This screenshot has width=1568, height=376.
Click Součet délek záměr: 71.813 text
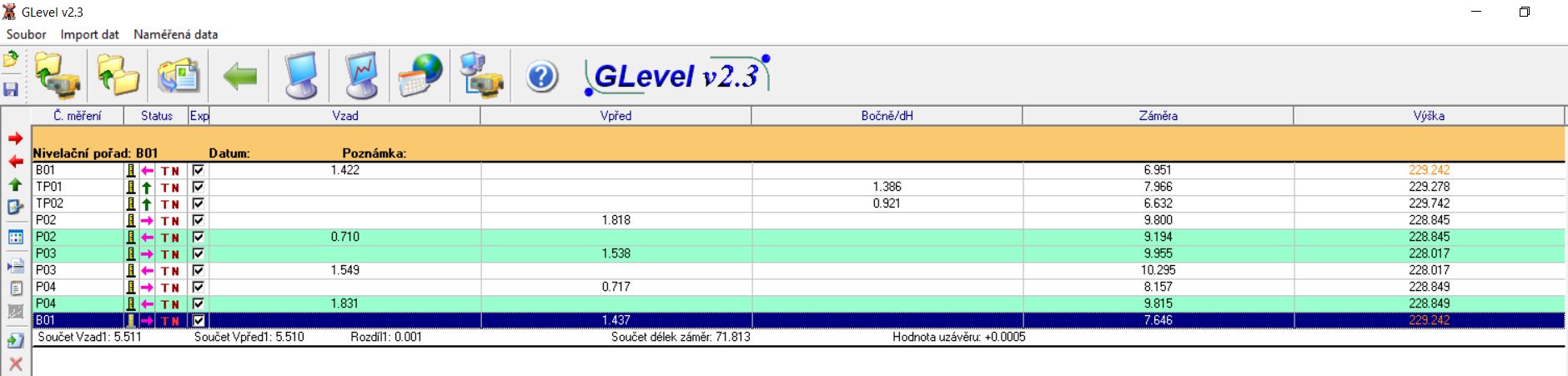681,337
